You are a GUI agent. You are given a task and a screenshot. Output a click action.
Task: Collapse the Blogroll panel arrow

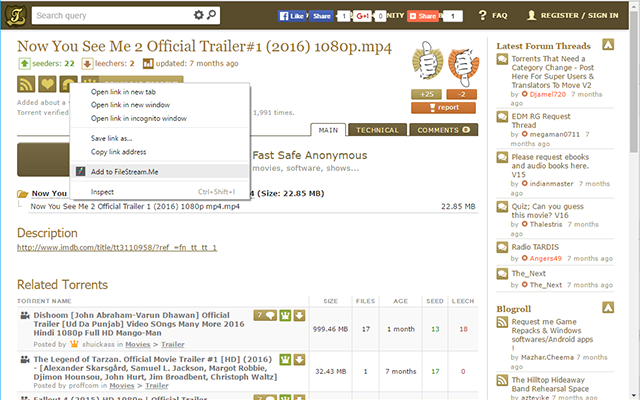[x=608, y=307]
